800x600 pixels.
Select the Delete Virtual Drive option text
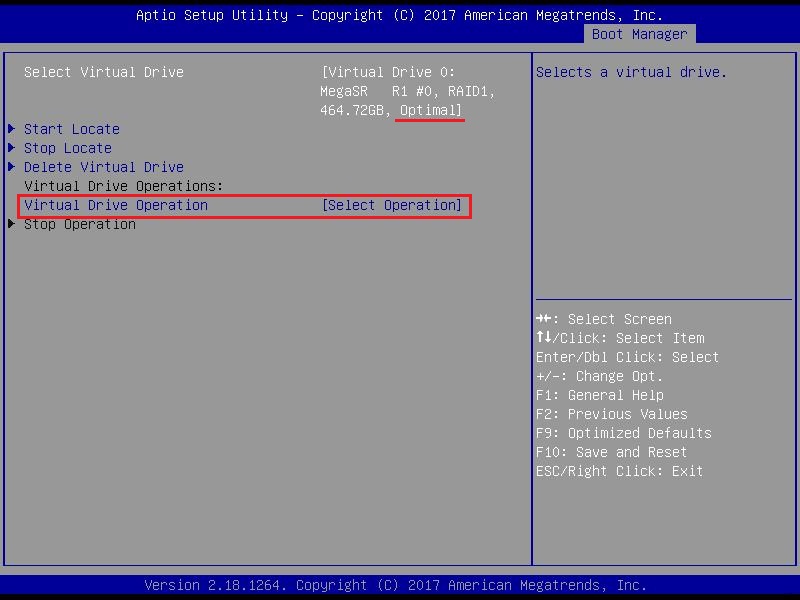[104, 167]
